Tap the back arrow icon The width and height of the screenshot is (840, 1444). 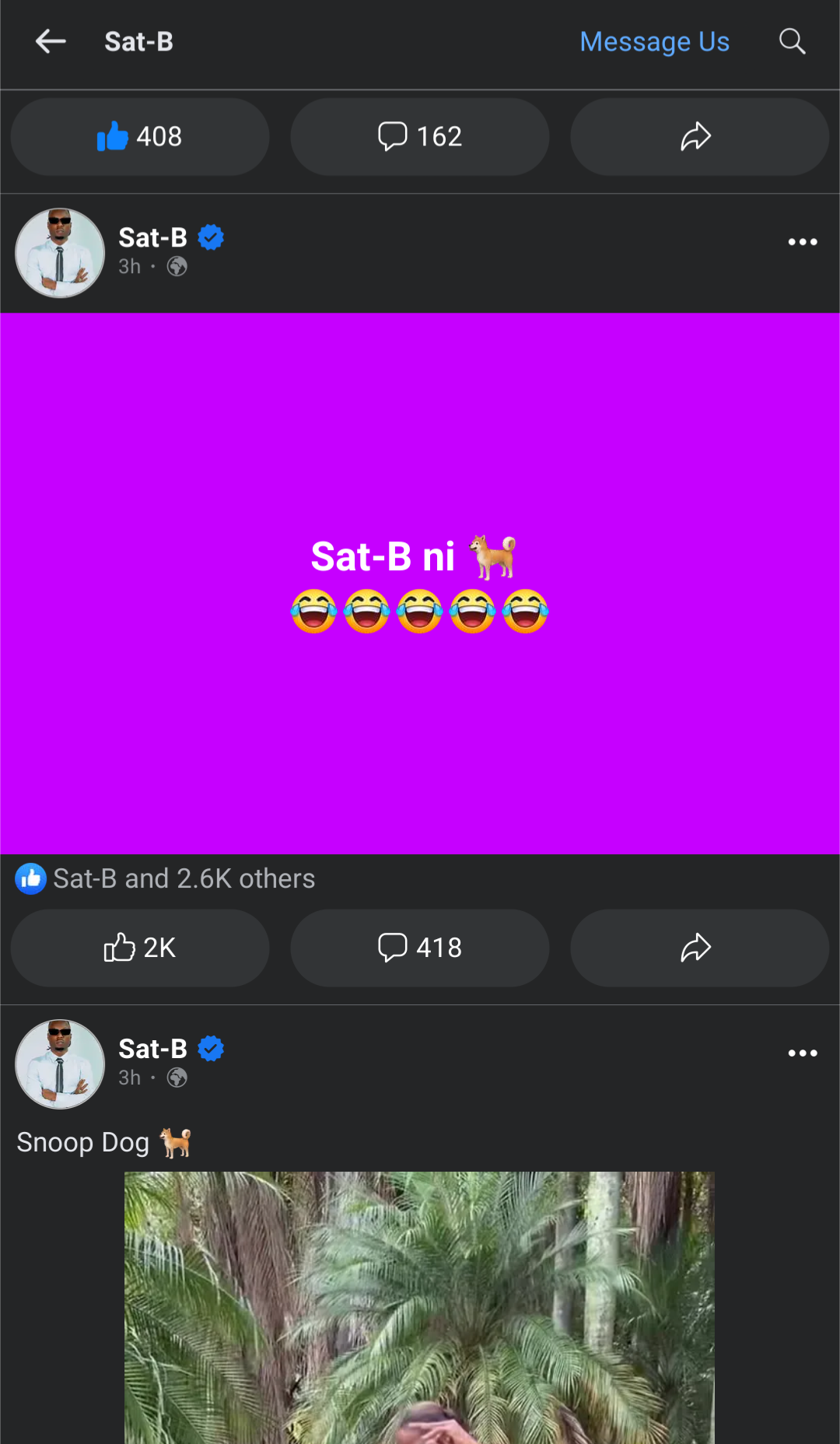pos(51,41)
